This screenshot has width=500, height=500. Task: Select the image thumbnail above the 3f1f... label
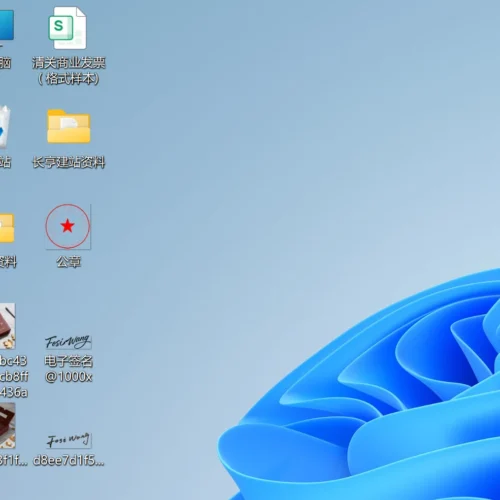click(7, 425)
